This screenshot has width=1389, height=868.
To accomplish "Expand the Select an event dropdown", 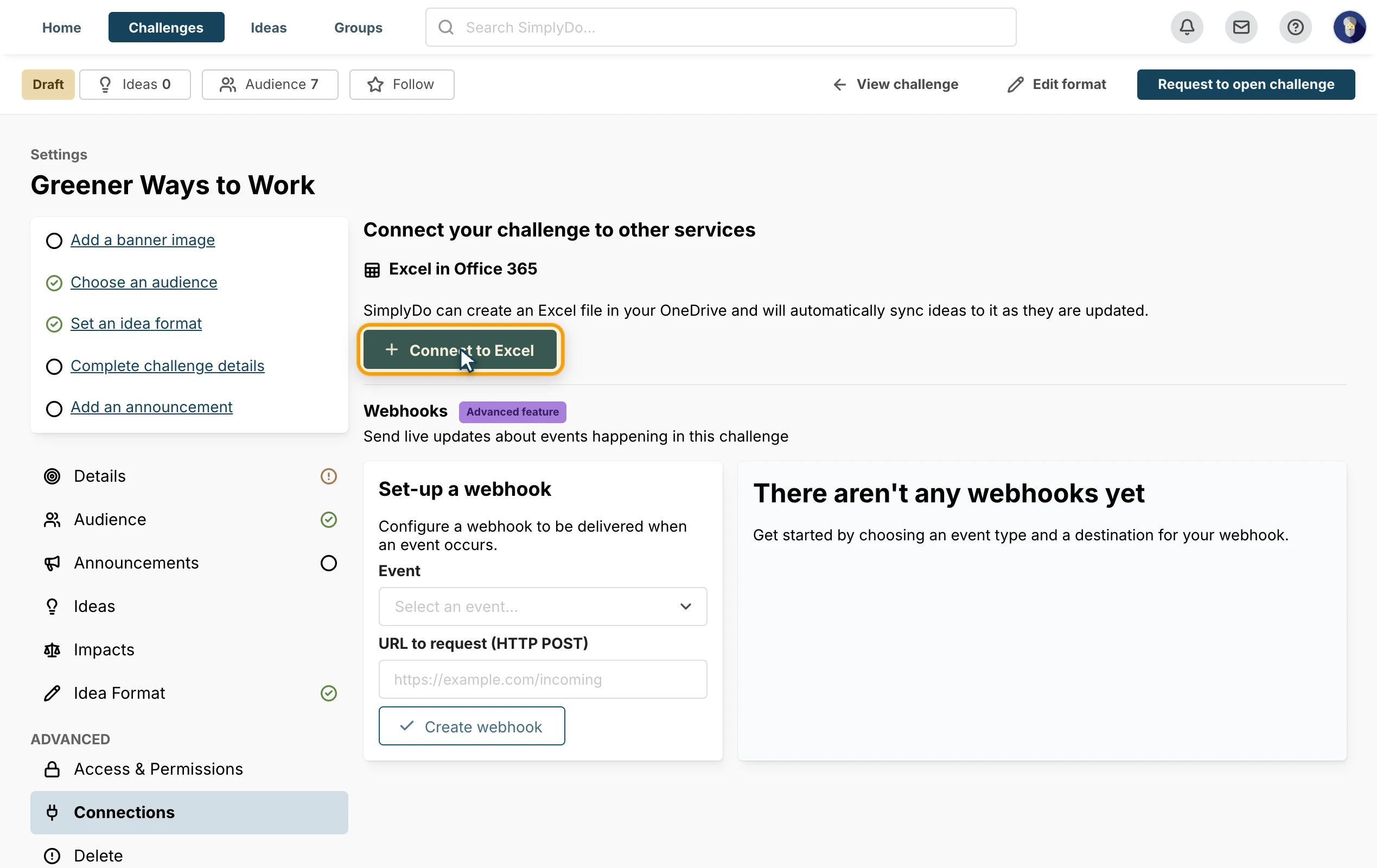I will pyautogui.click(x=543, y=606).
